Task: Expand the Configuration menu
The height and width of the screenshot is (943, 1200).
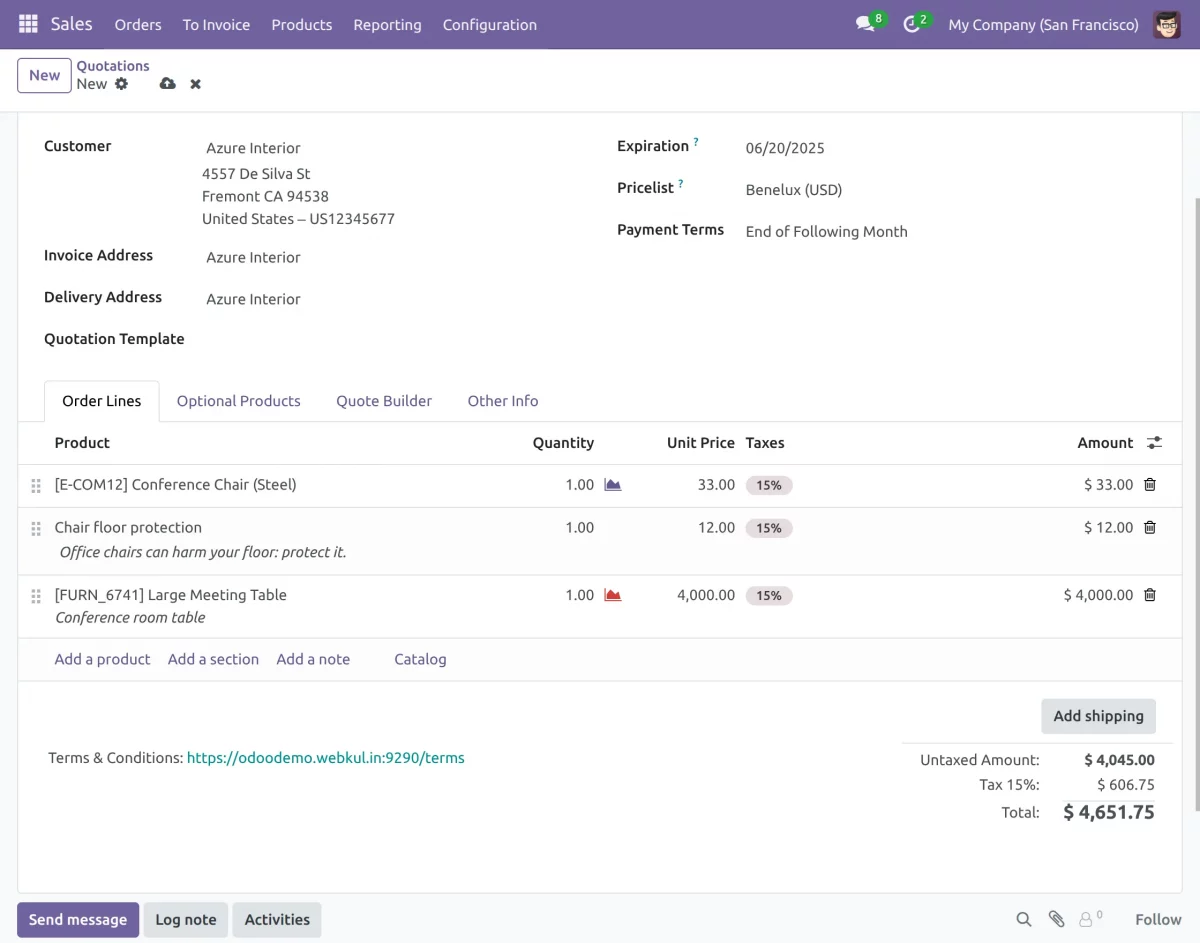Action: pyautogui.click(x=489, y=24)
